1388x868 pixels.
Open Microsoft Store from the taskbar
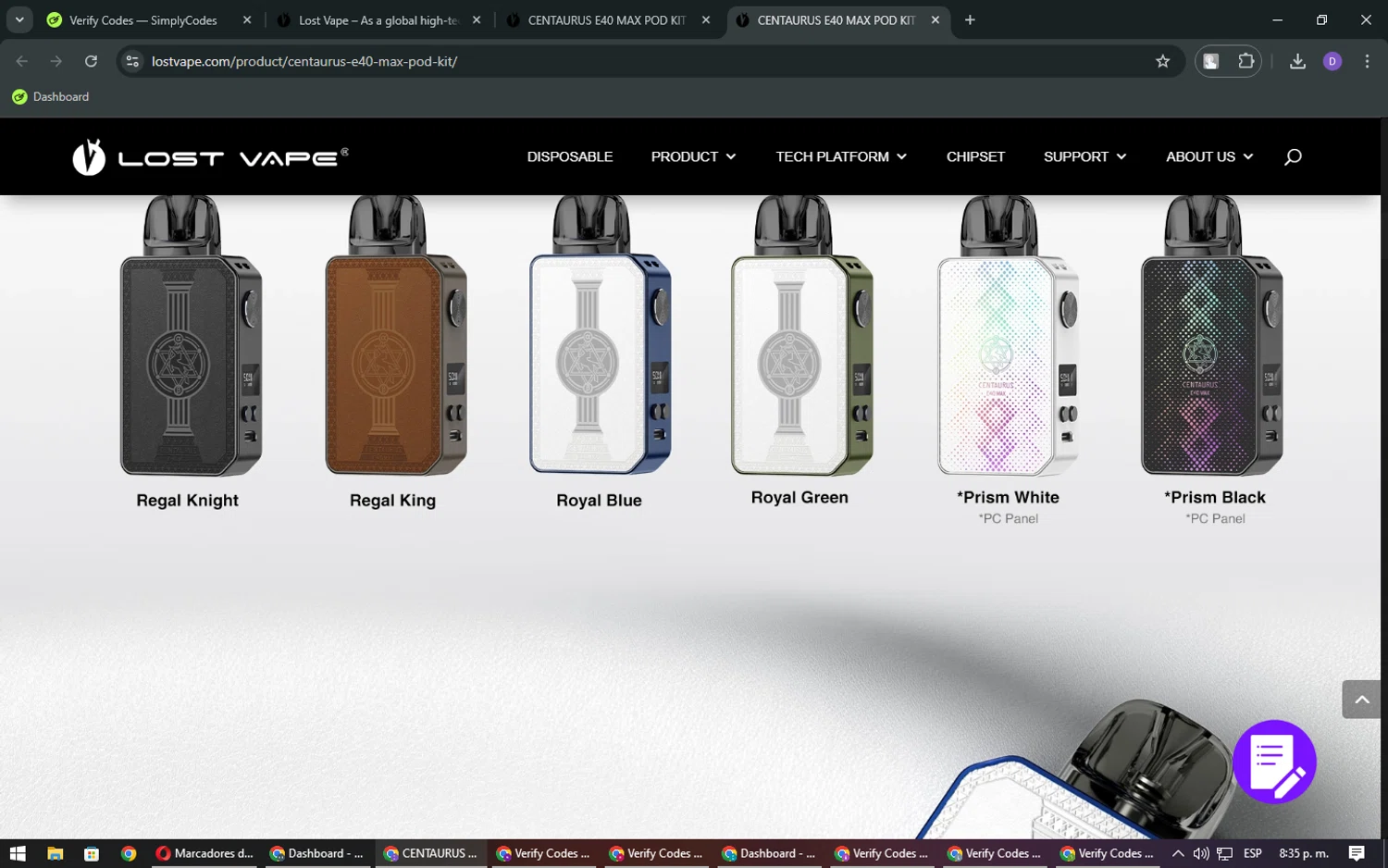(x=92, y=853)
